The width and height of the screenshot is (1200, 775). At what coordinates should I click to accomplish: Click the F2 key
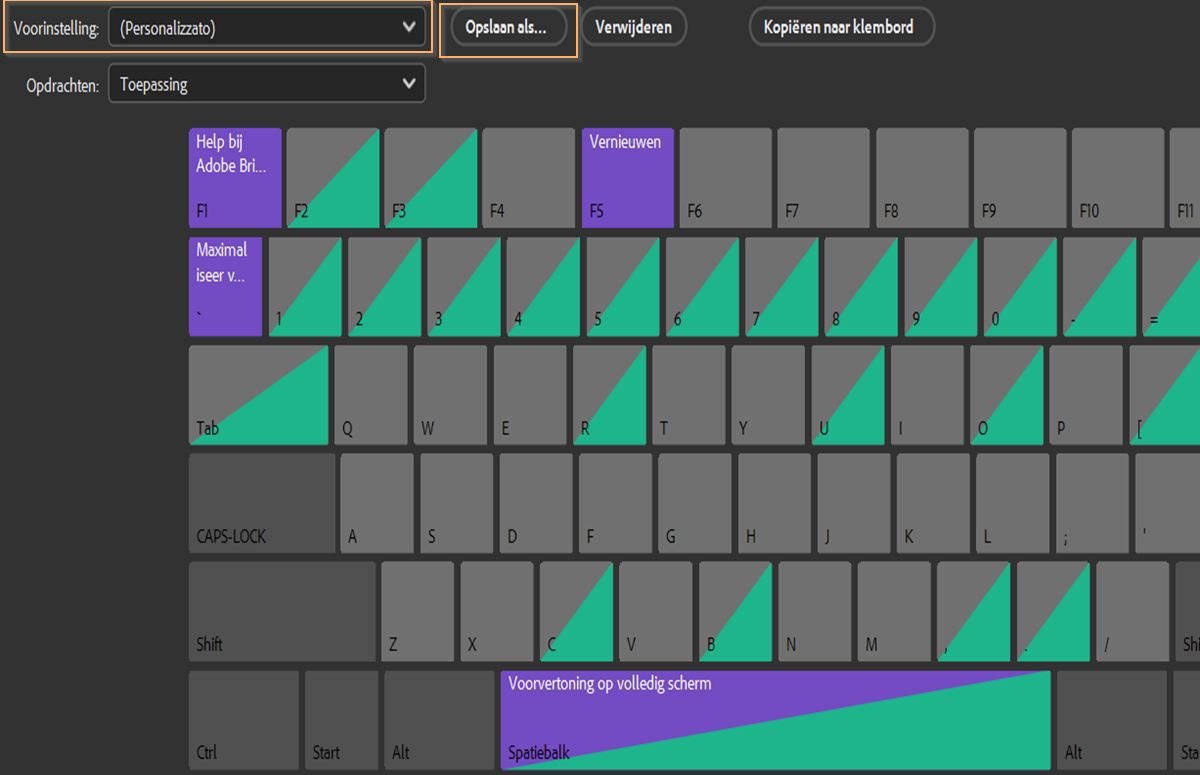click(x=333, y=178)
